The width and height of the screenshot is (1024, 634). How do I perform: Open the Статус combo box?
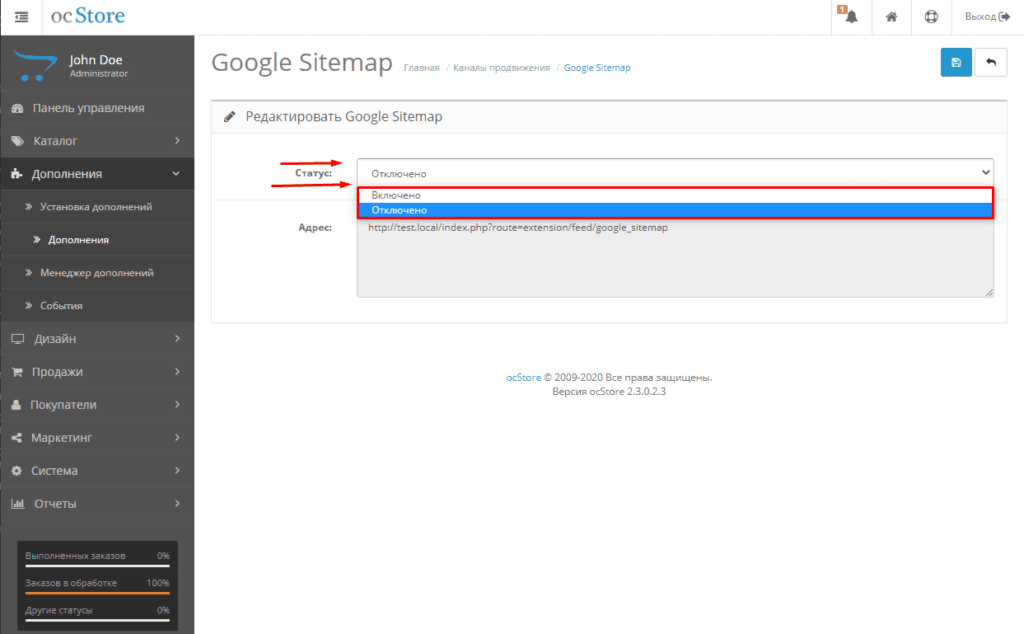(x=675, y=171)
